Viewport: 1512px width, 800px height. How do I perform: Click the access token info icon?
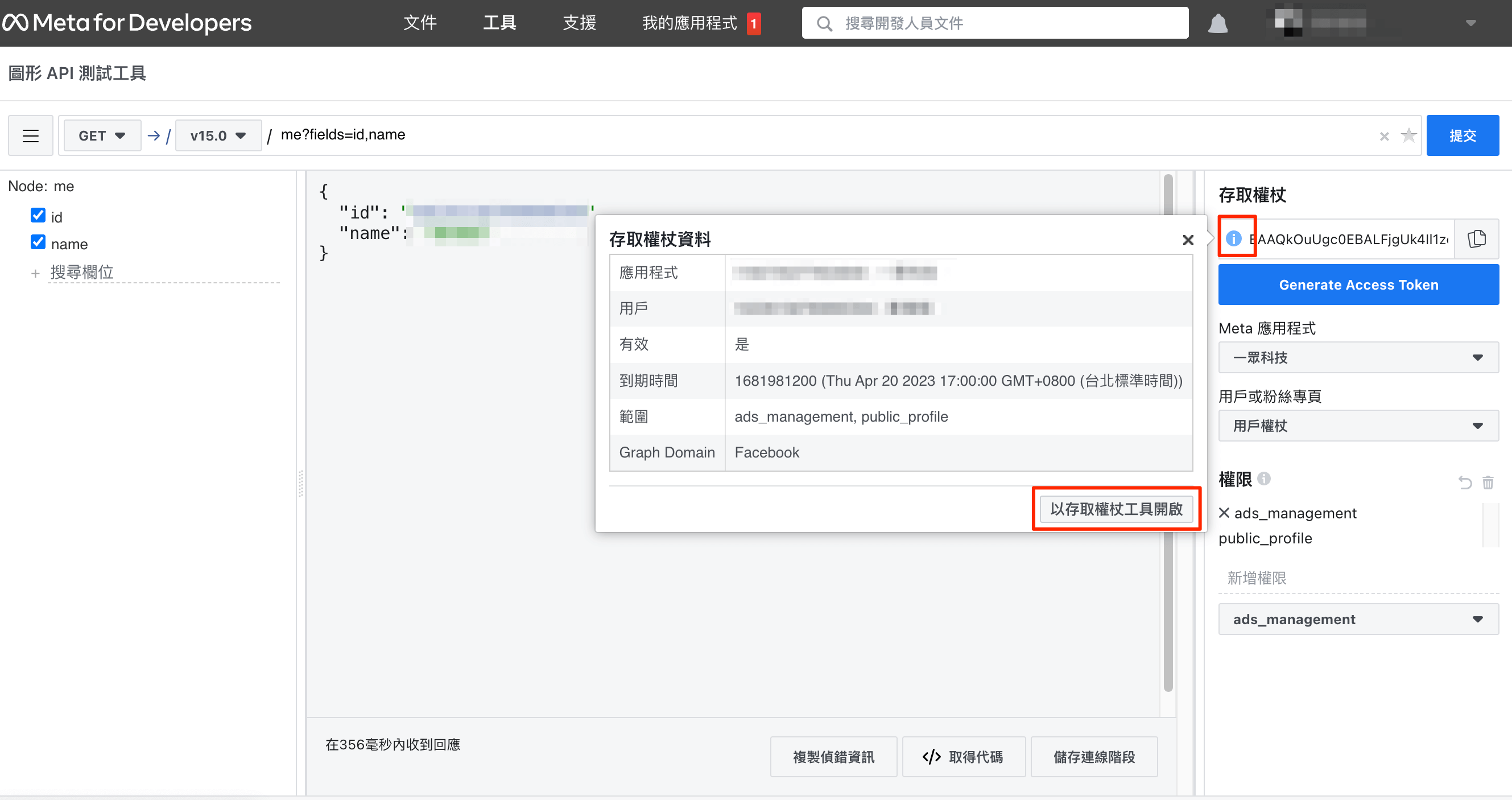1234,238
